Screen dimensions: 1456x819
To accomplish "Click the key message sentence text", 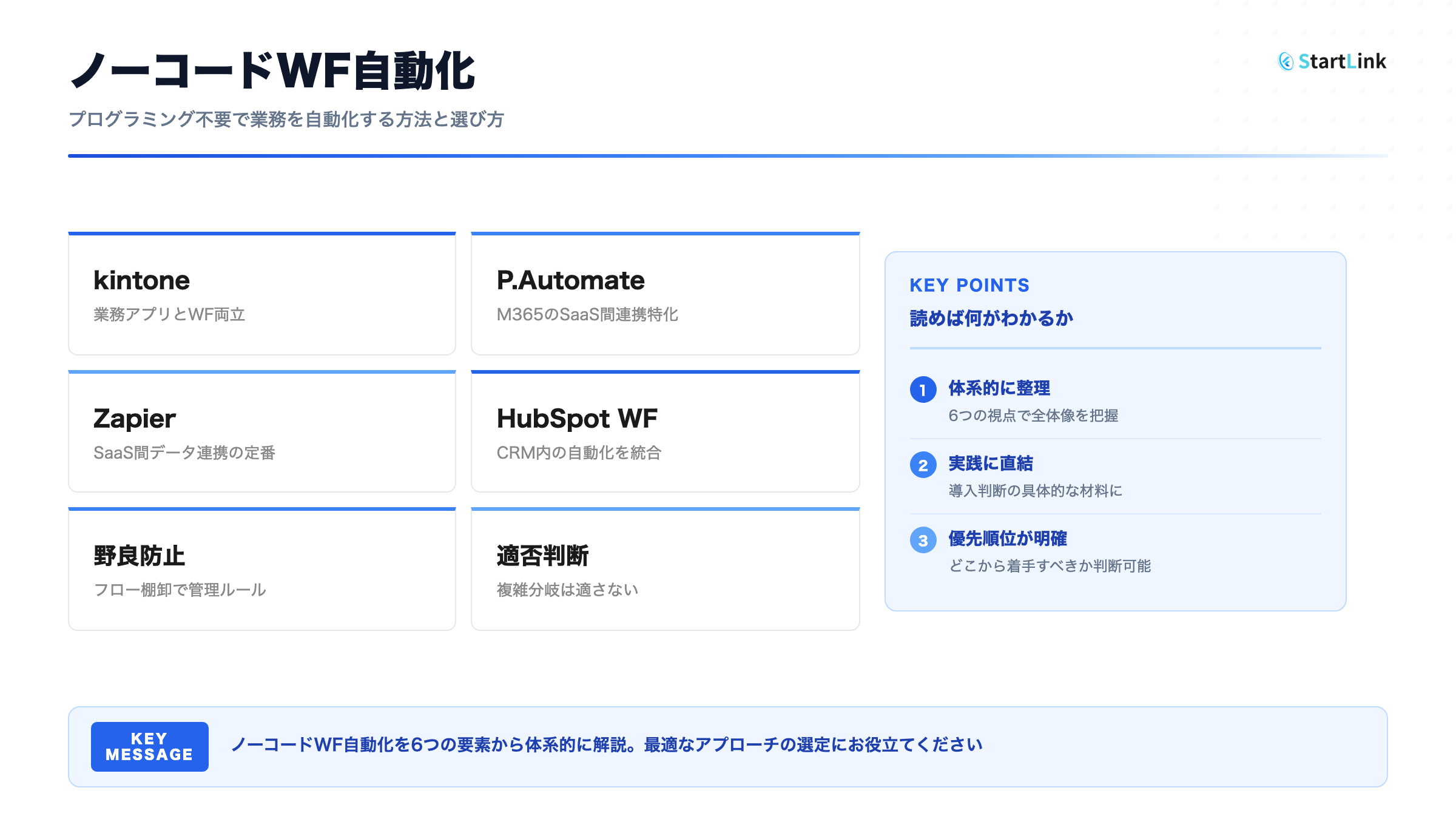I will tap(607, 745).
